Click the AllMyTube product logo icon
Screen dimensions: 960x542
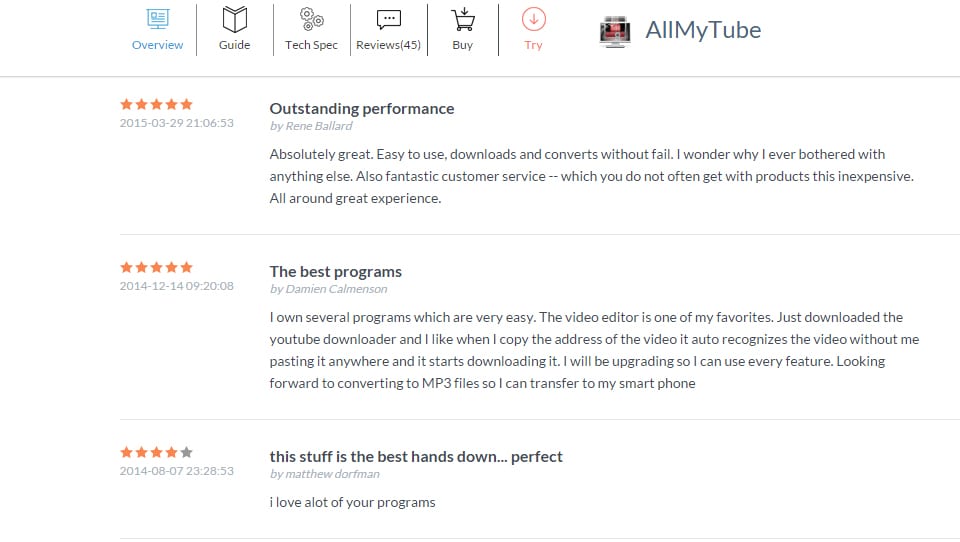pyautogui.click(x=615, y=31)
